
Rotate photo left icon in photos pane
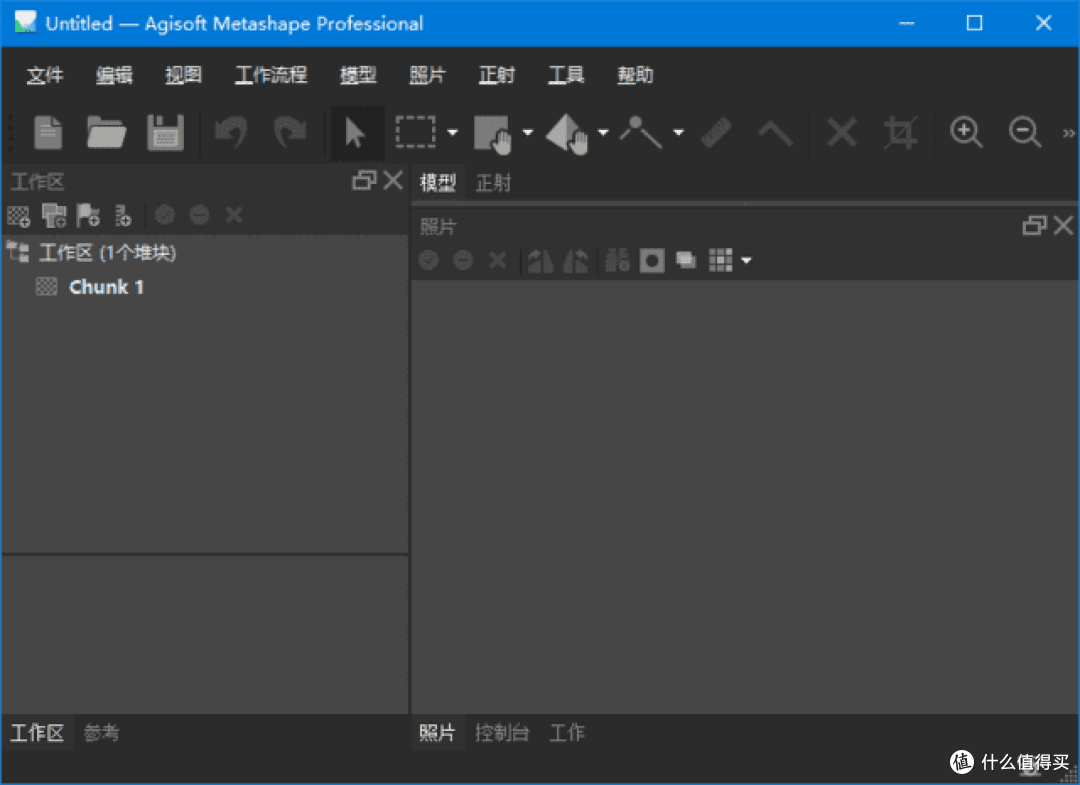click(x=540, y=260)
